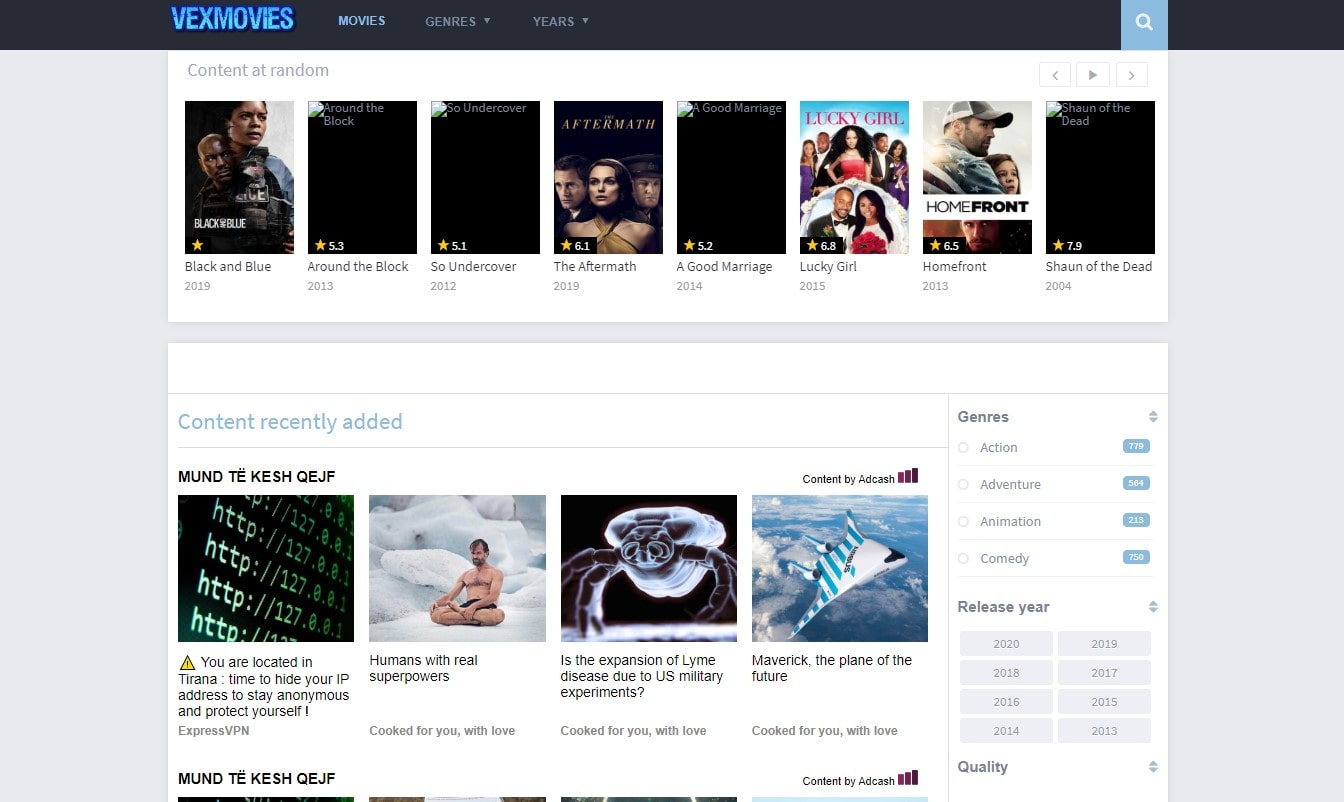
Task: Click 'Humans with real superpowers' headline
Action: 424,668
